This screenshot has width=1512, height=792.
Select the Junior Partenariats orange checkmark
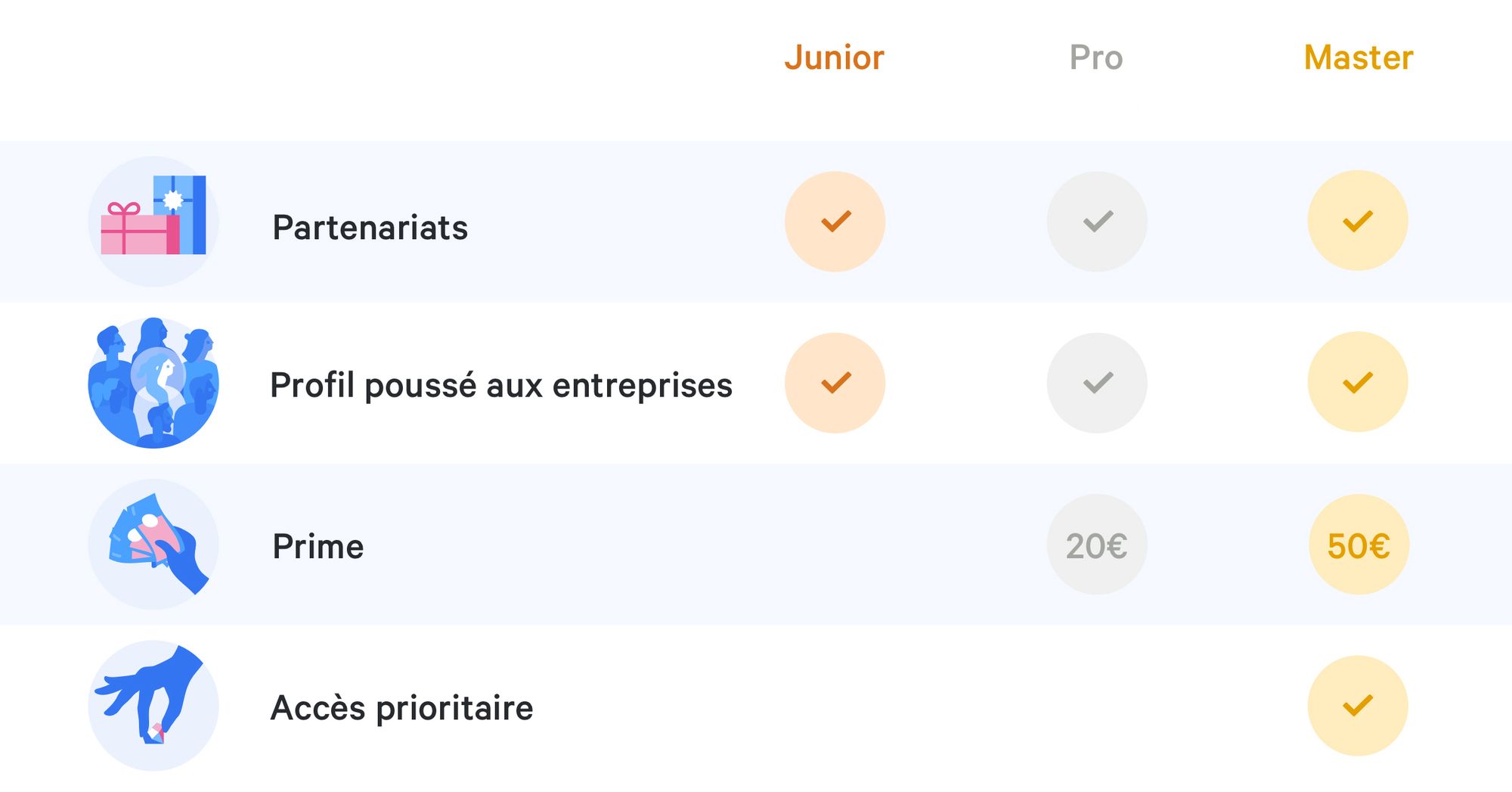click(835, 222)
